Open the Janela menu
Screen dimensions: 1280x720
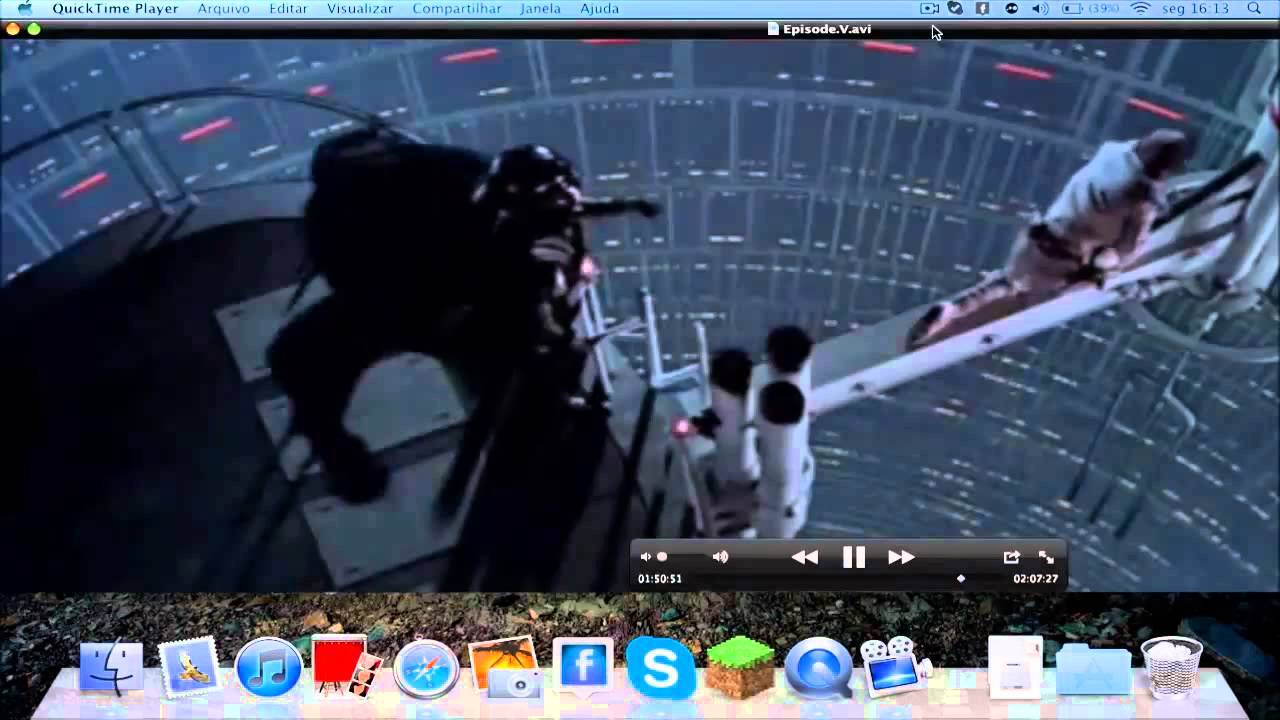point(541,8)
